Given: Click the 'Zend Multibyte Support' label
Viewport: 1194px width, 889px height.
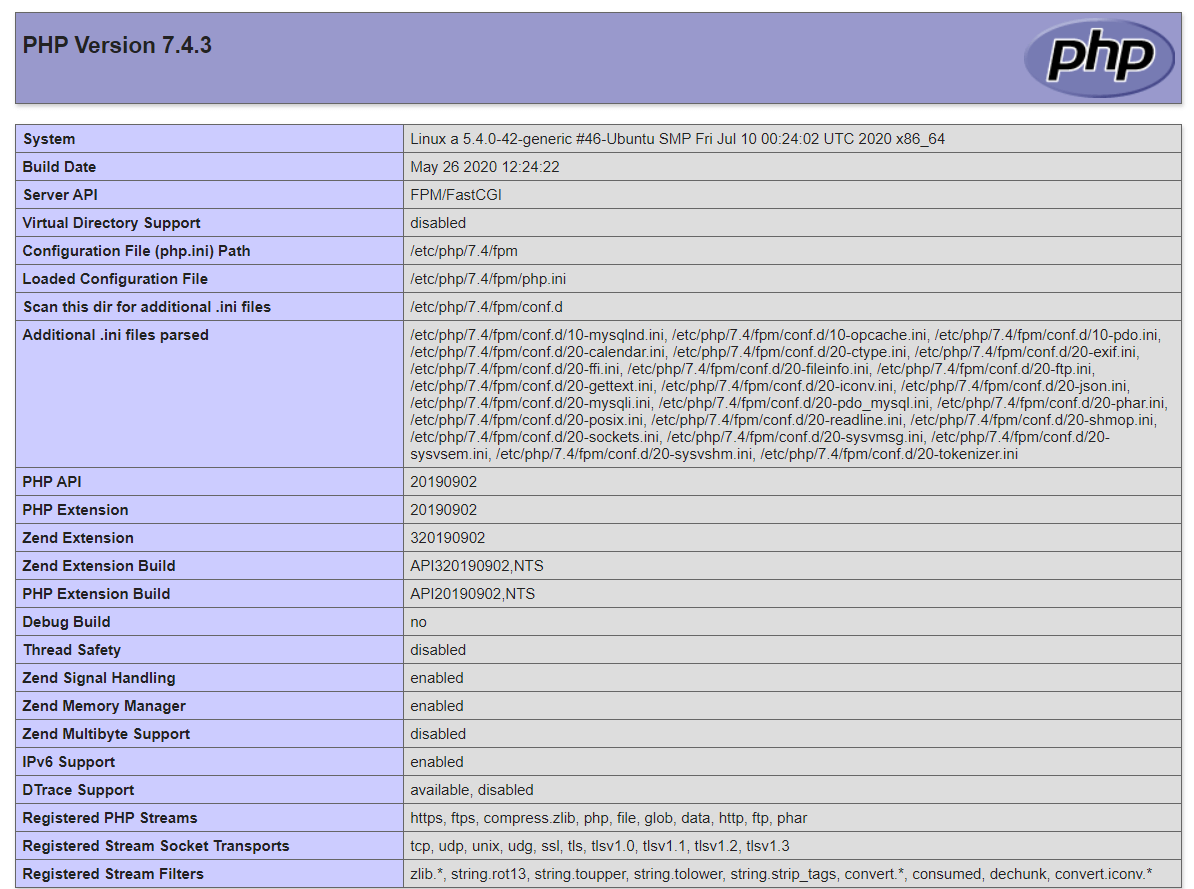Looking at the screenshot, I should point(107,734).
